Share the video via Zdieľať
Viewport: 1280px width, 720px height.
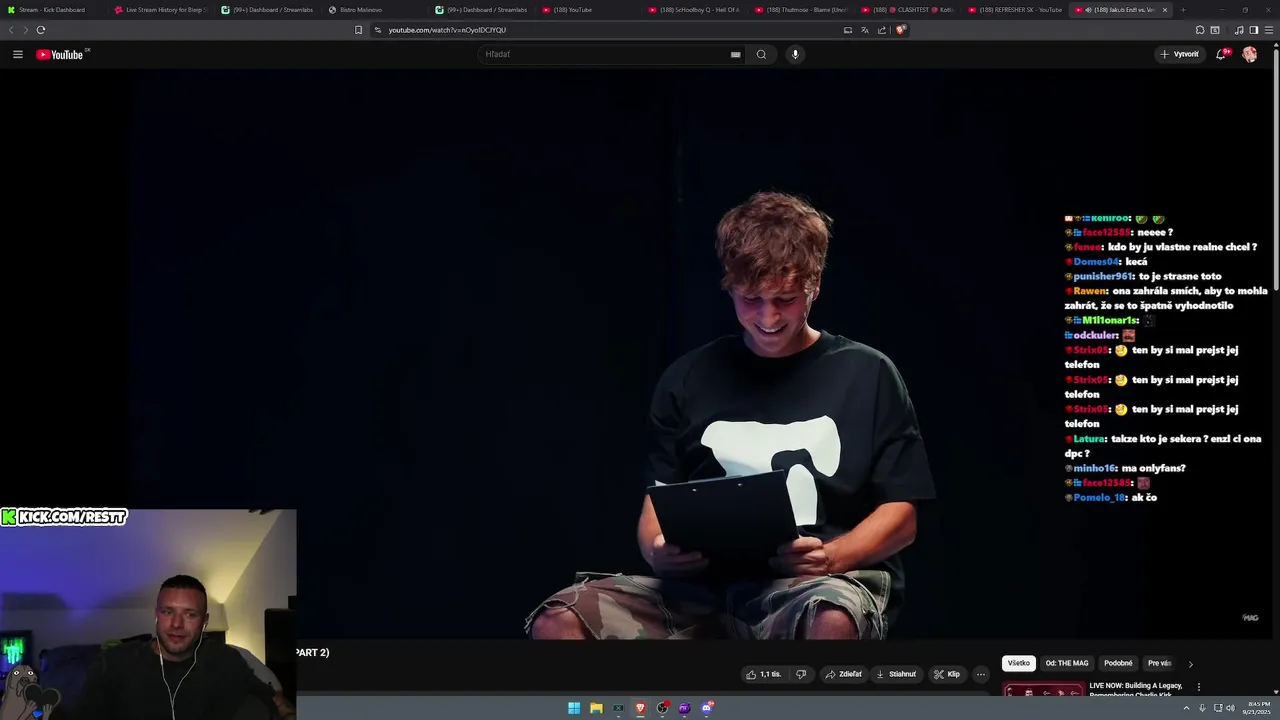tap(844, 674)
